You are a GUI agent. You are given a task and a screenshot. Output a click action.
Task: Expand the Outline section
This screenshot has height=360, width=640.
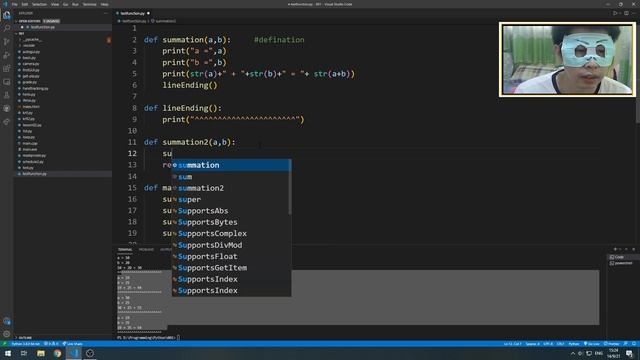pos(24,338)
